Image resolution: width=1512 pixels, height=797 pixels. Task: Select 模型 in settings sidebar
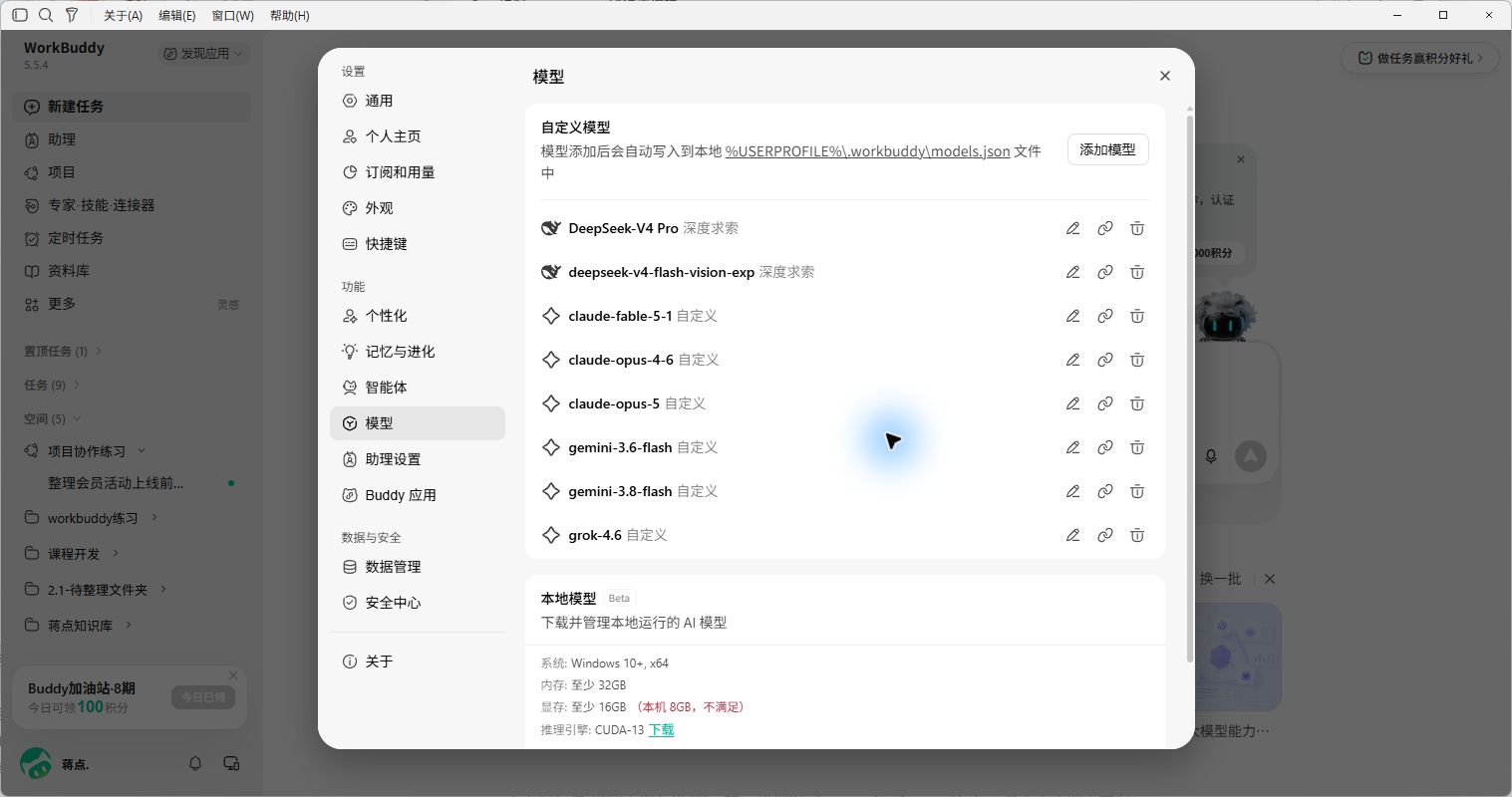418,423
